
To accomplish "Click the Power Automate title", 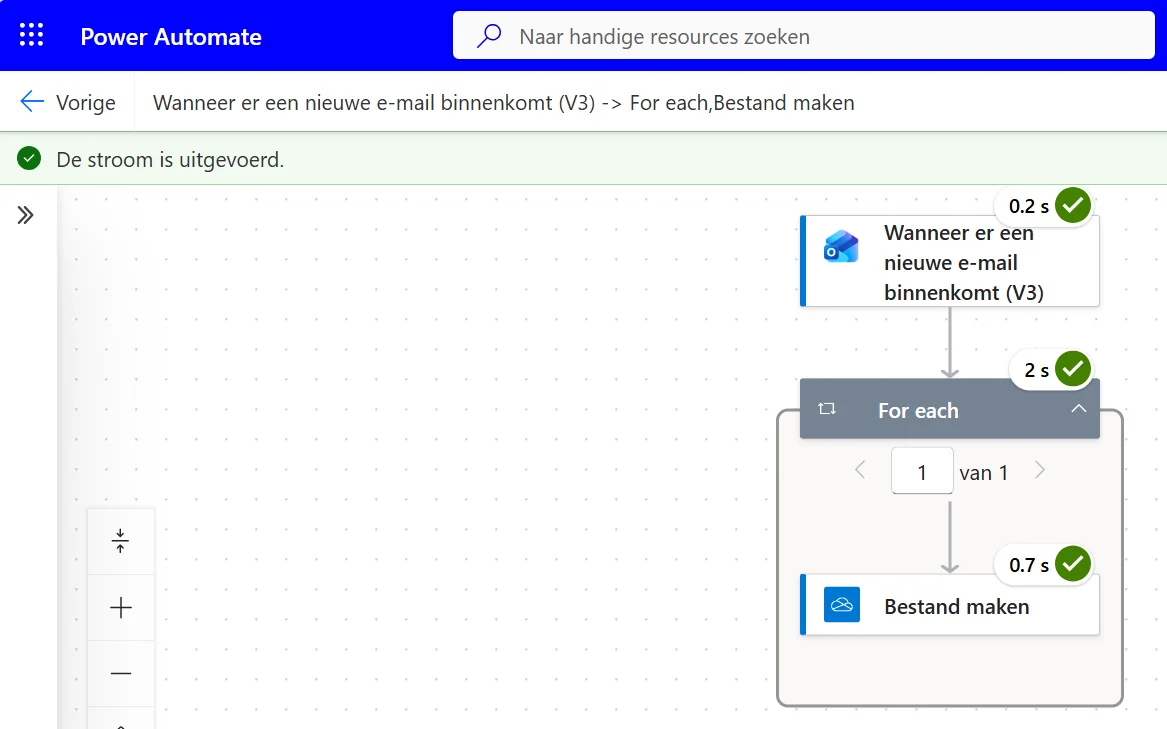I will [171, 36].
